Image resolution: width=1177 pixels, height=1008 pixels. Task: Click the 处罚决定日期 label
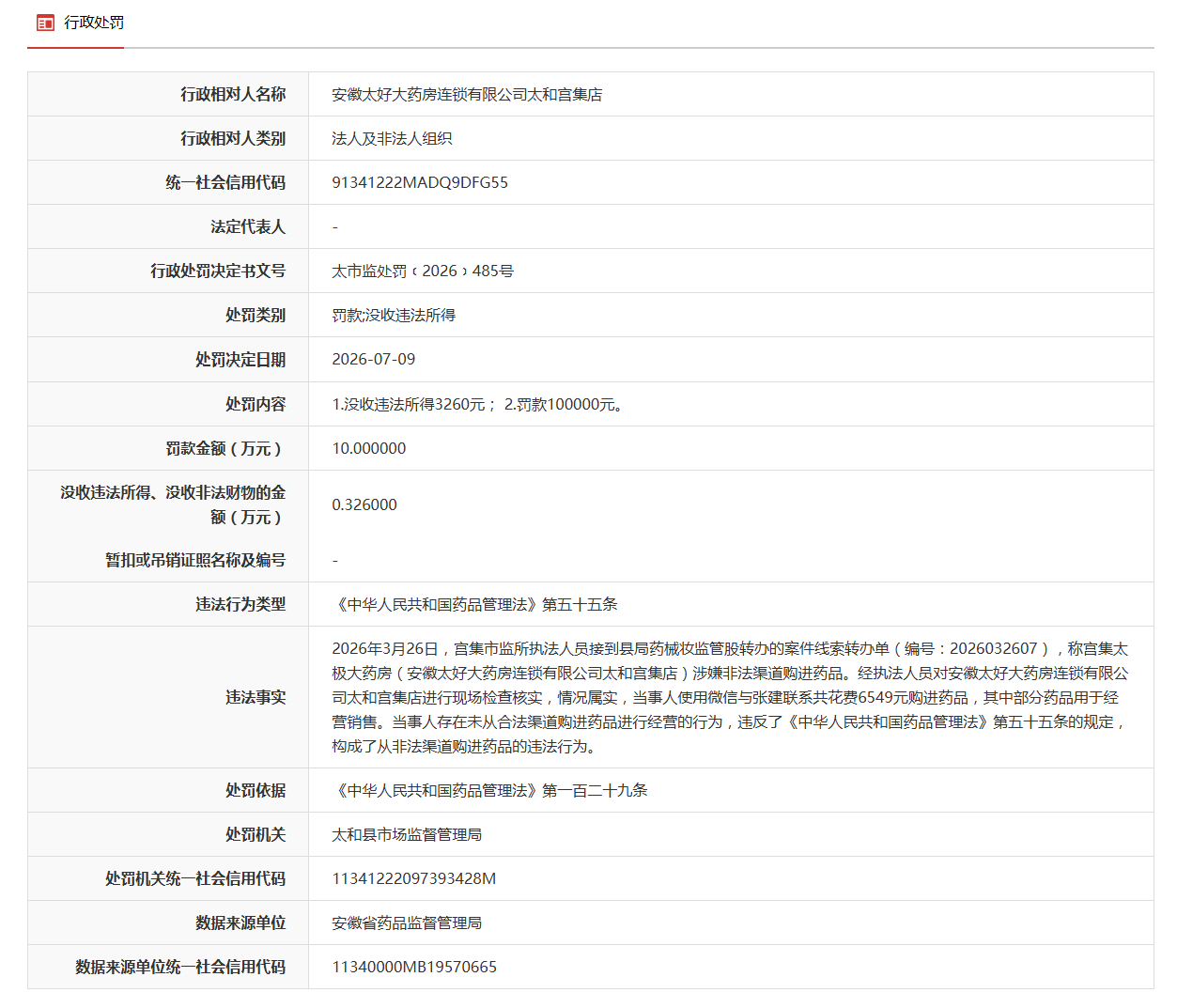click(240, 359)
